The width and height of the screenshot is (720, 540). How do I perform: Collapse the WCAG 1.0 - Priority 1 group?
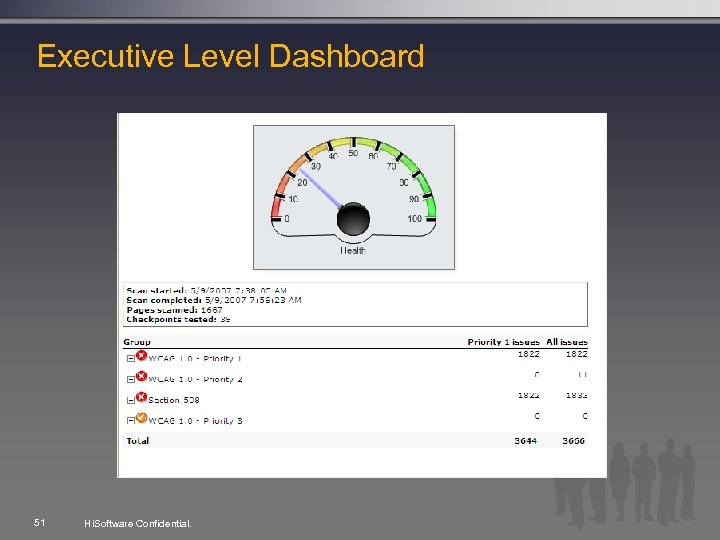[130, 359]
